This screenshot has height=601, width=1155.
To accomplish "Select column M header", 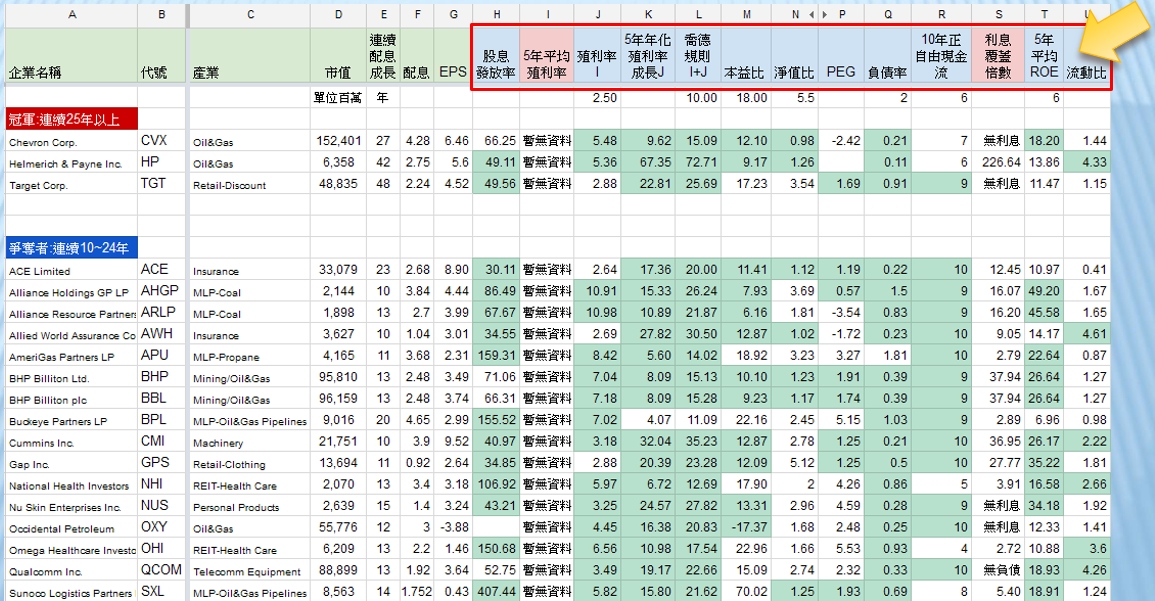I will click(x=746, y=14).
